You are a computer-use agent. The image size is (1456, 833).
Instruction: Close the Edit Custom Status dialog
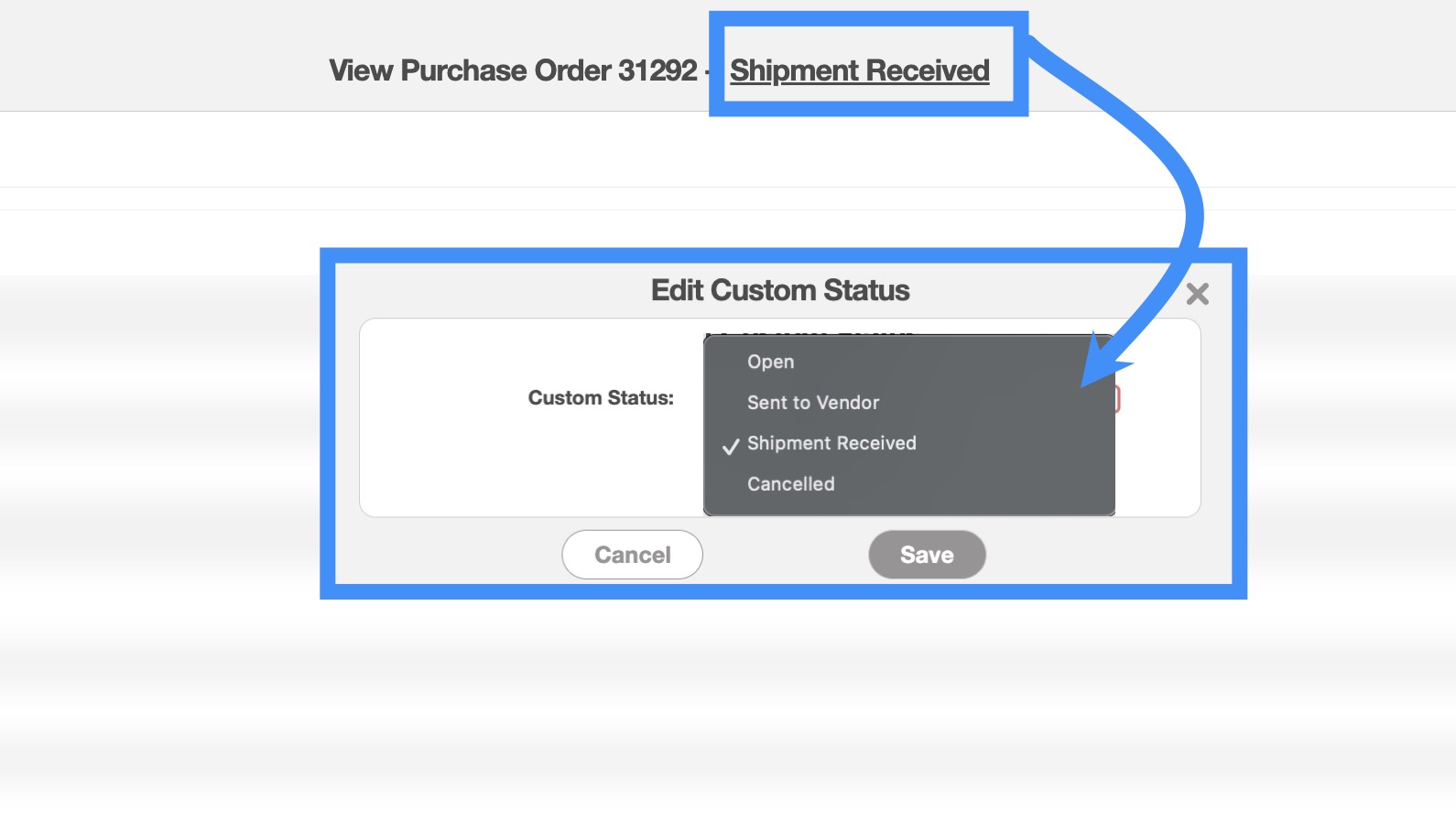(1197, 294)
